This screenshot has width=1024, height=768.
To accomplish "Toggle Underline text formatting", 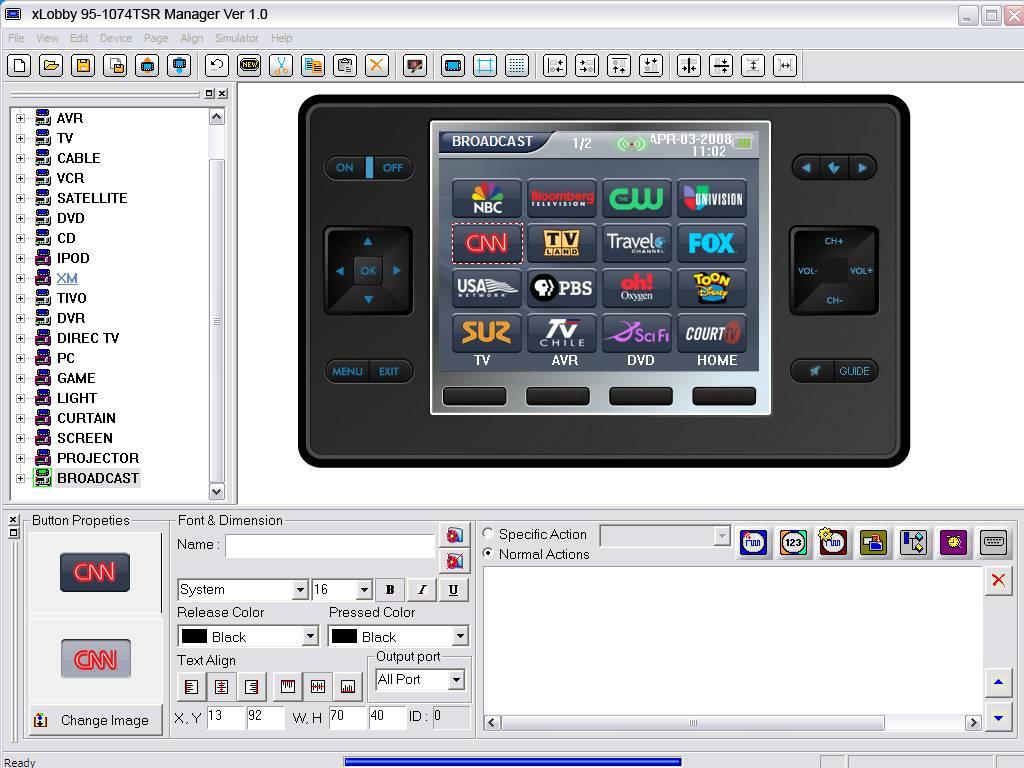I will pos(453,590).
